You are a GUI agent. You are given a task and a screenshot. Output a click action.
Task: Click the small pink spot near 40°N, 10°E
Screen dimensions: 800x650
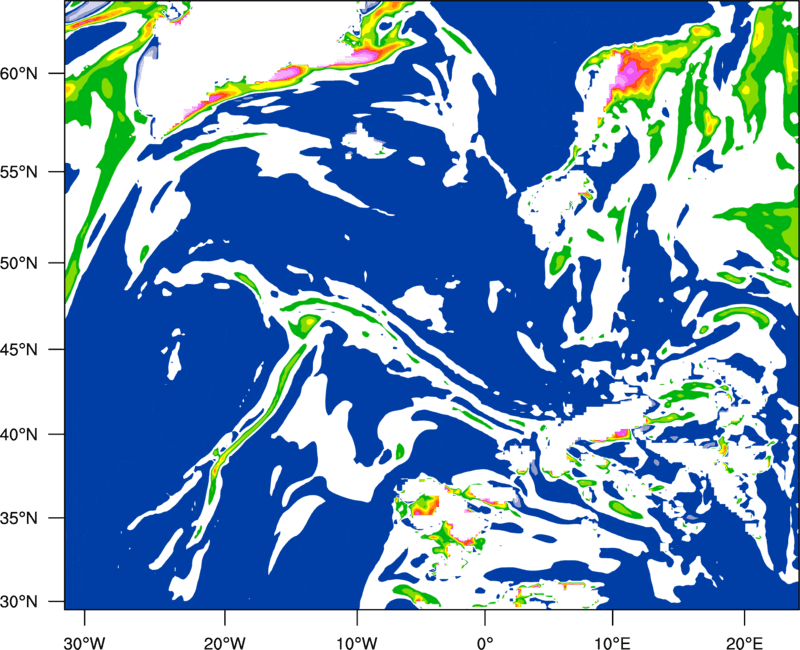click(618, 433)
